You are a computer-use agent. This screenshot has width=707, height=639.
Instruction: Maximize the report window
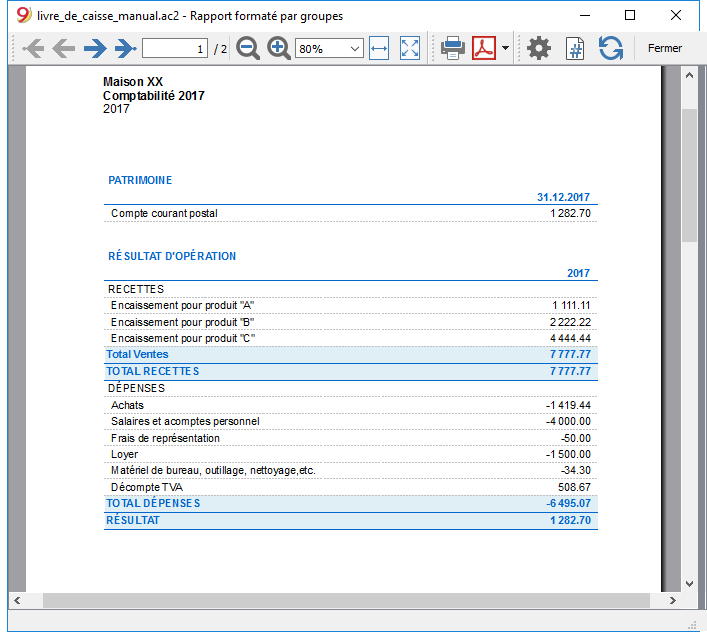click(x=630, y=15)
